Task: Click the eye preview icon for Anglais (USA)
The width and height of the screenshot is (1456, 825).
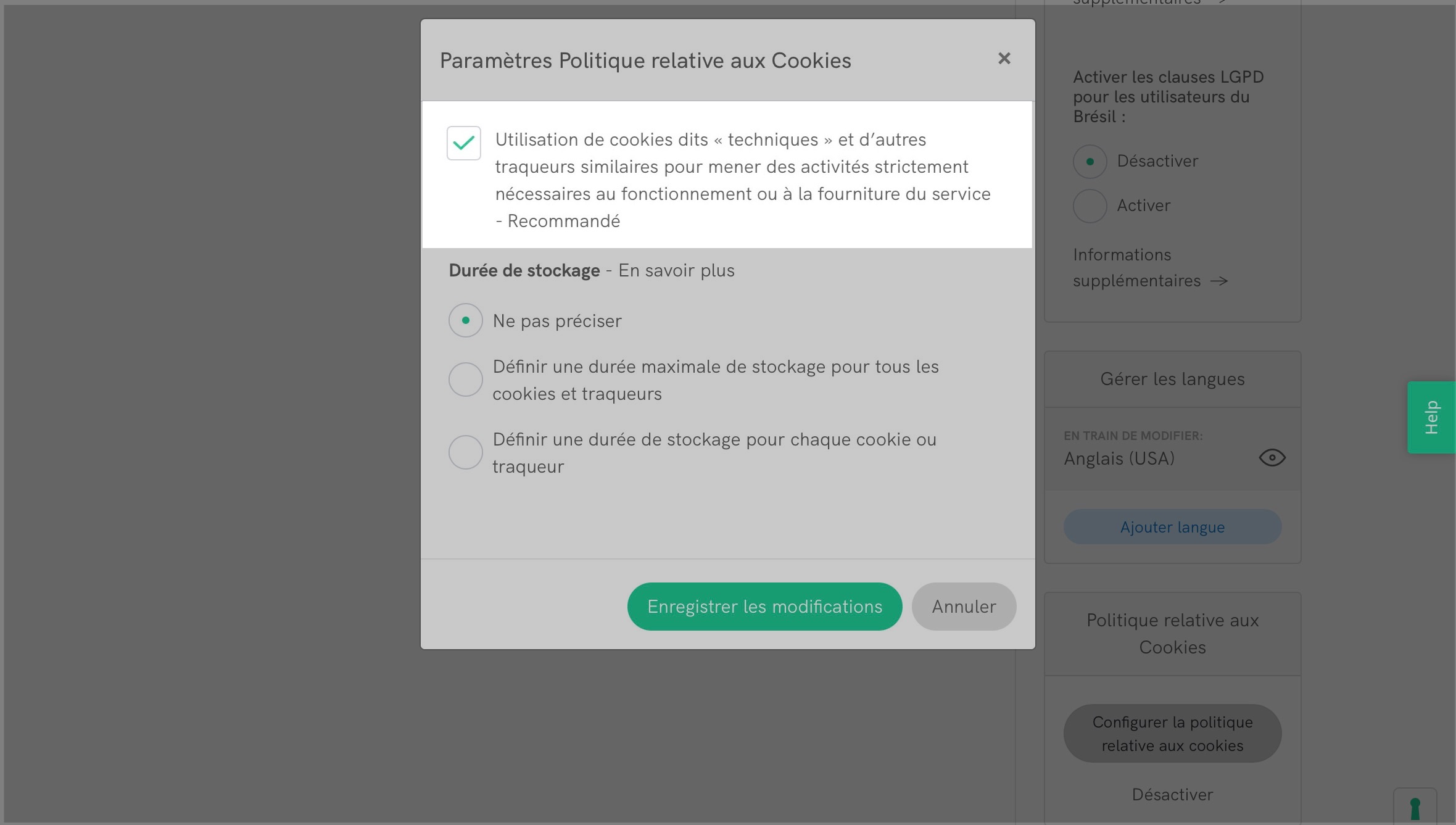Action: pos(1272,458)
